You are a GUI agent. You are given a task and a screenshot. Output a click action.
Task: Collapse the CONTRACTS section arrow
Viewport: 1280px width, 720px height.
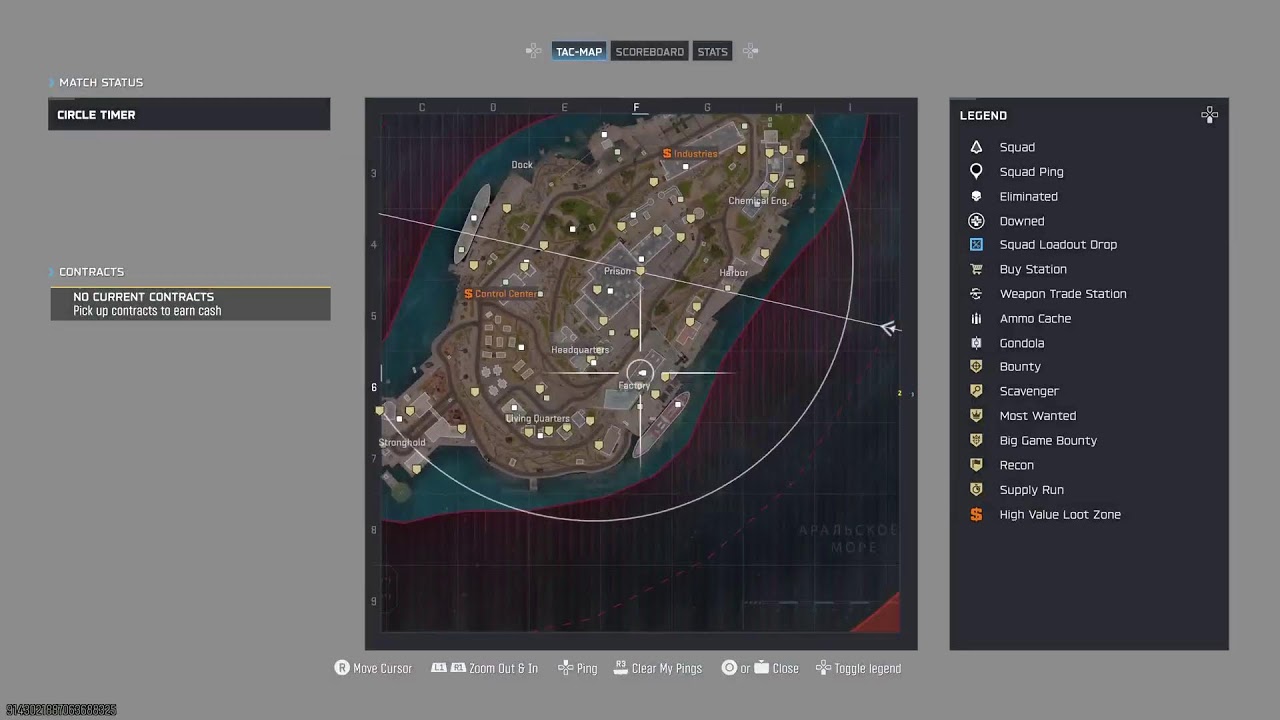(x=52, y=272)
